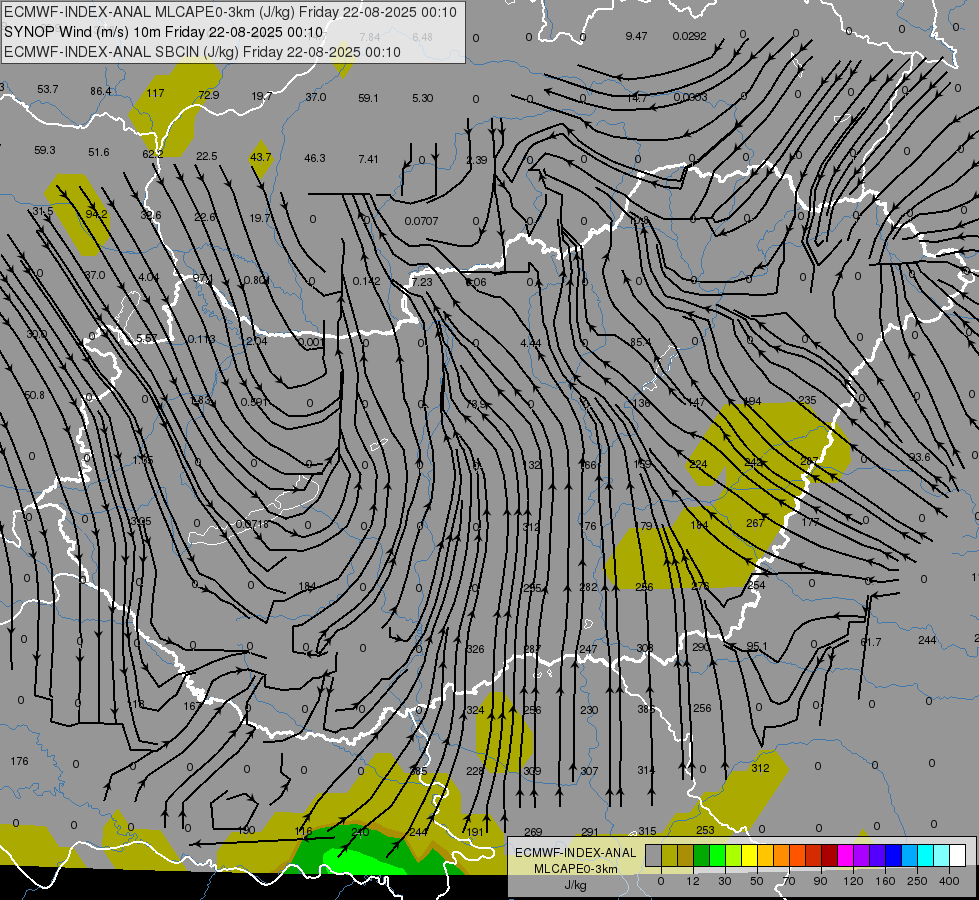Click the SBCIN header line
Image resolution: width=979 pixels, height=900 pixels.
point(202,52)
